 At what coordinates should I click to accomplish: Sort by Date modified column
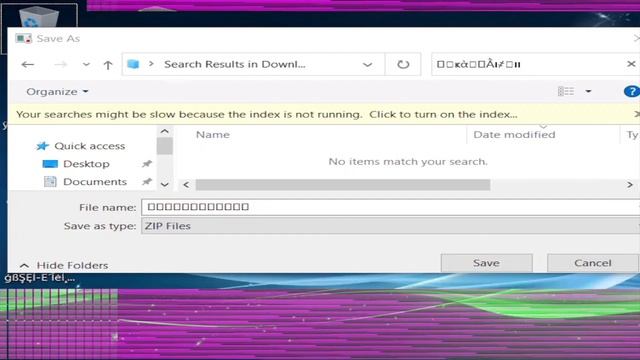click(514, 135)
